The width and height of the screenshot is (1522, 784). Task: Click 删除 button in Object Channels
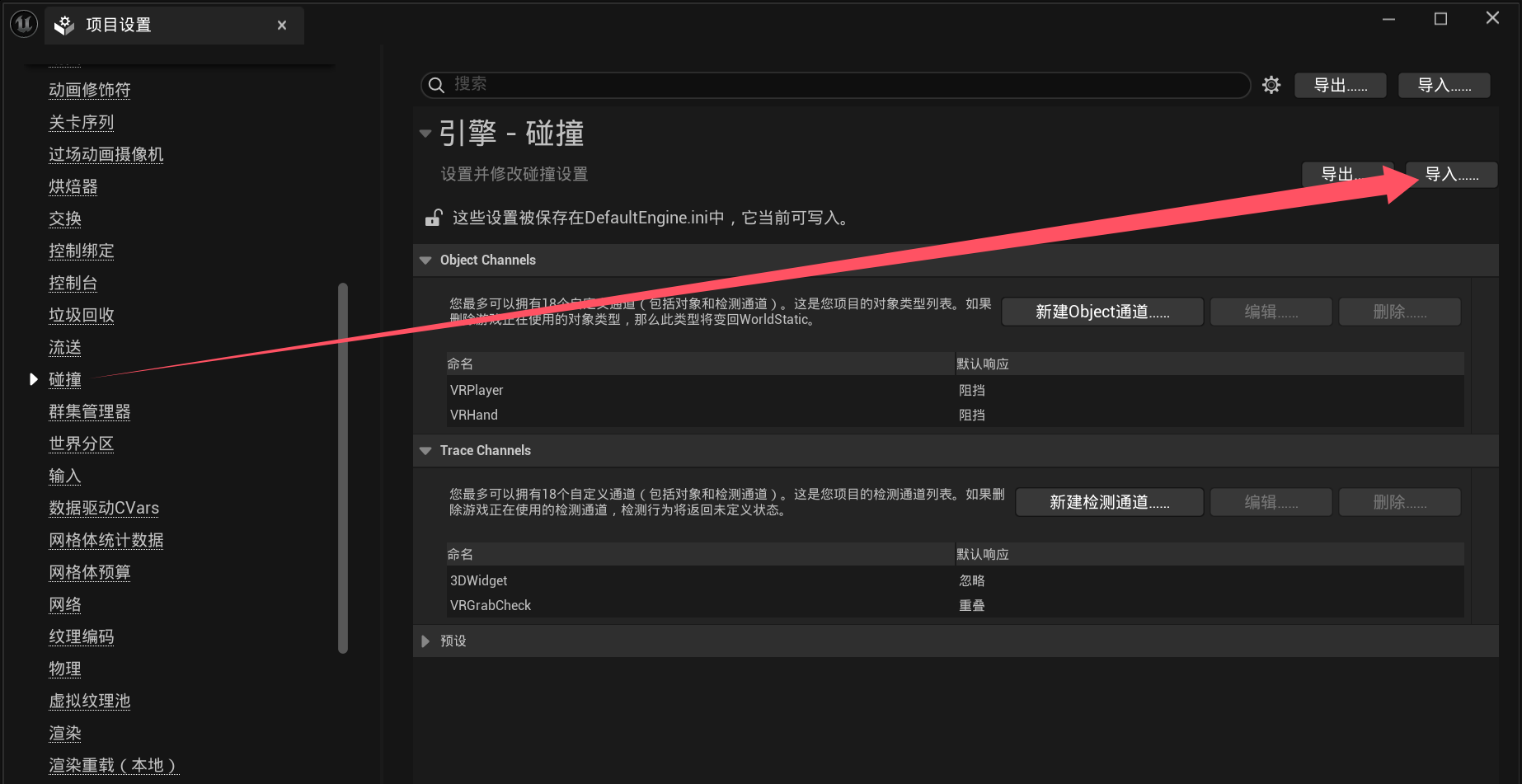click(1400, 312)
